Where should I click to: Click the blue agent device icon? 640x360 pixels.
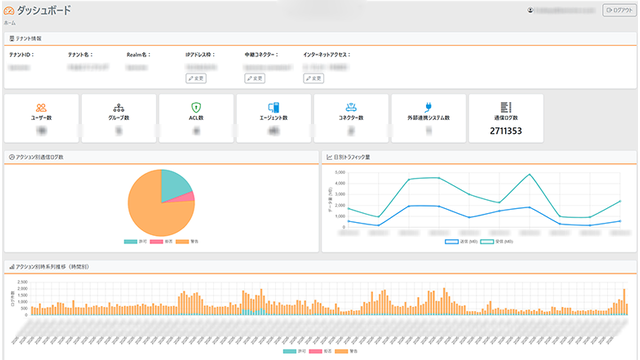tap(273, 107)
